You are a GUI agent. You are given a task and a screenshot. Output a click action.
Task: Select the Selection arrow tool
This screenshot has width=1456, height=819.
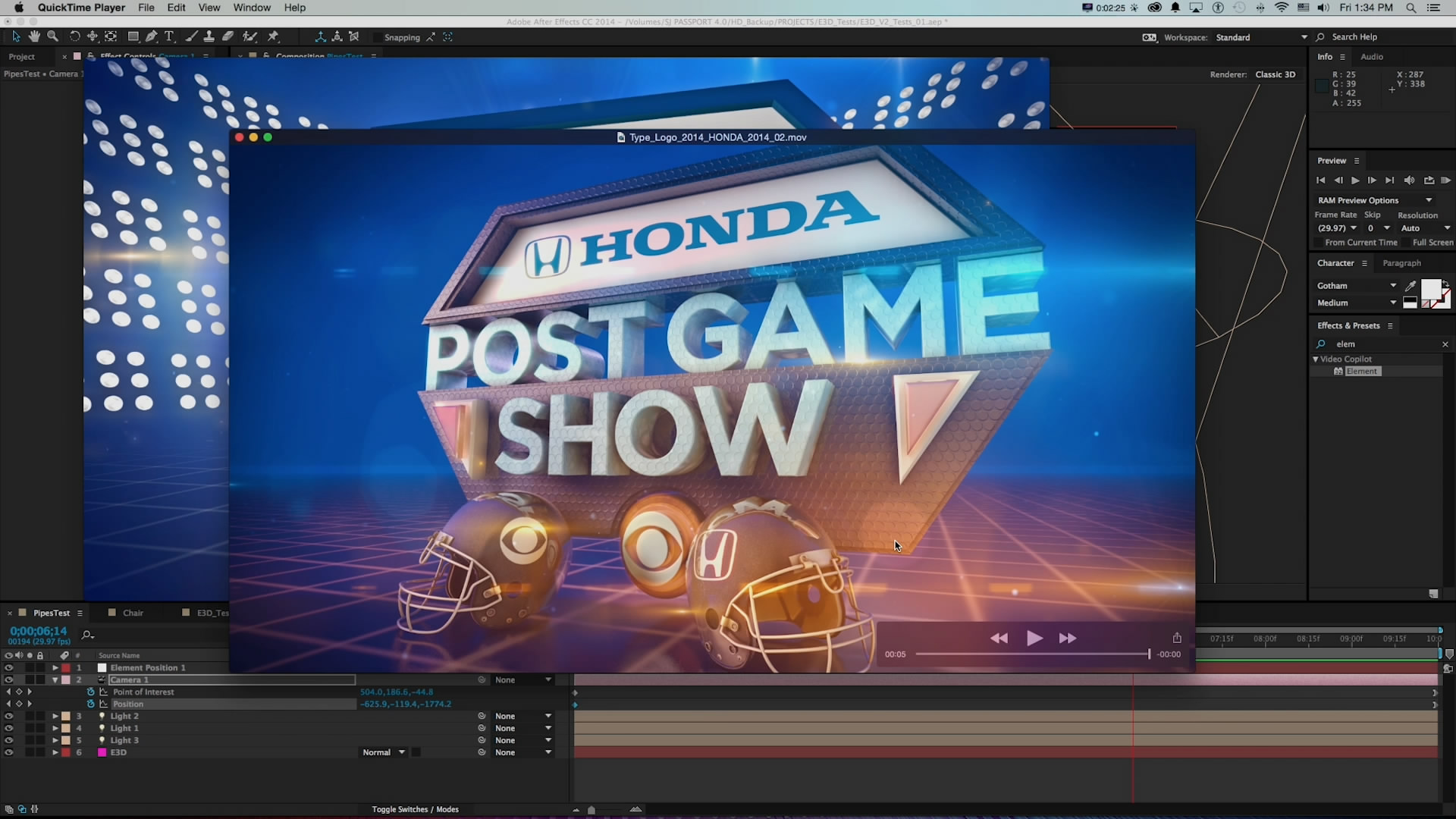(16, 36)
